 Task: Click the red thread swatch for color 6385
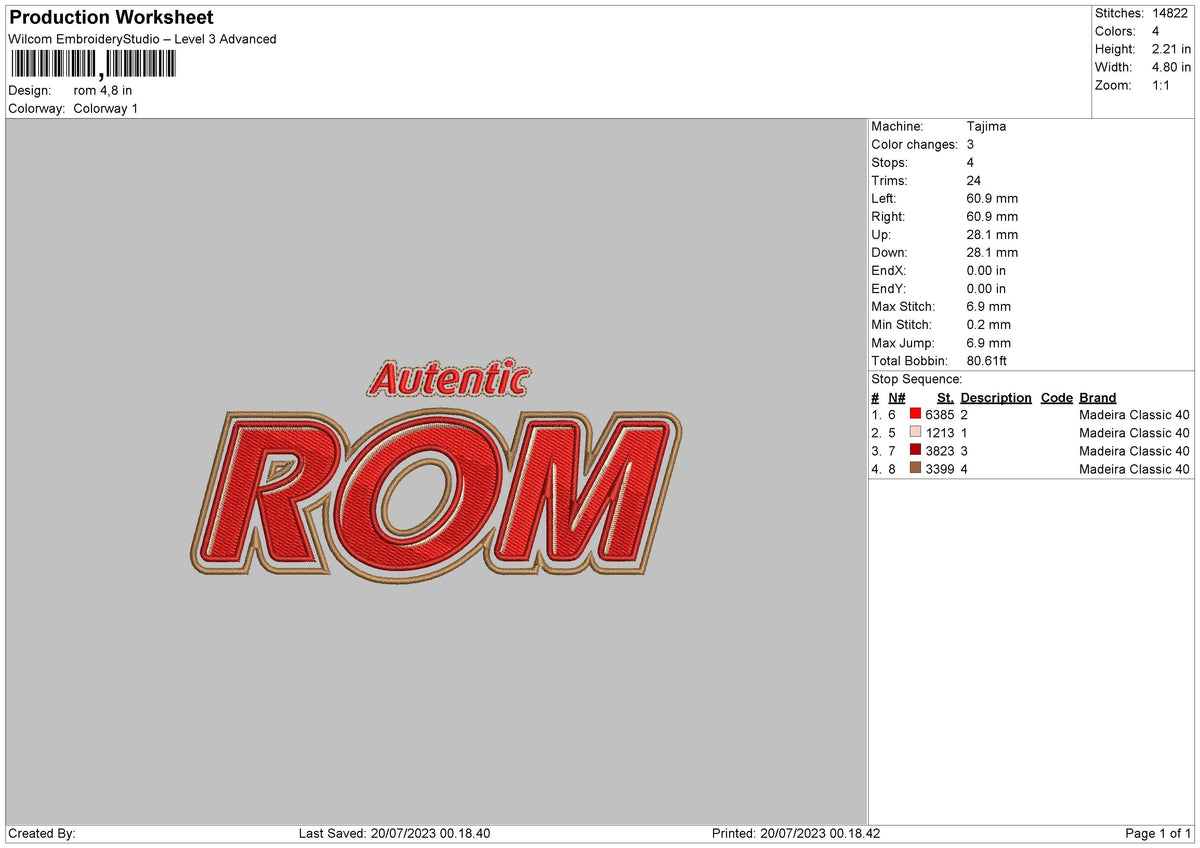coord(916,414)
